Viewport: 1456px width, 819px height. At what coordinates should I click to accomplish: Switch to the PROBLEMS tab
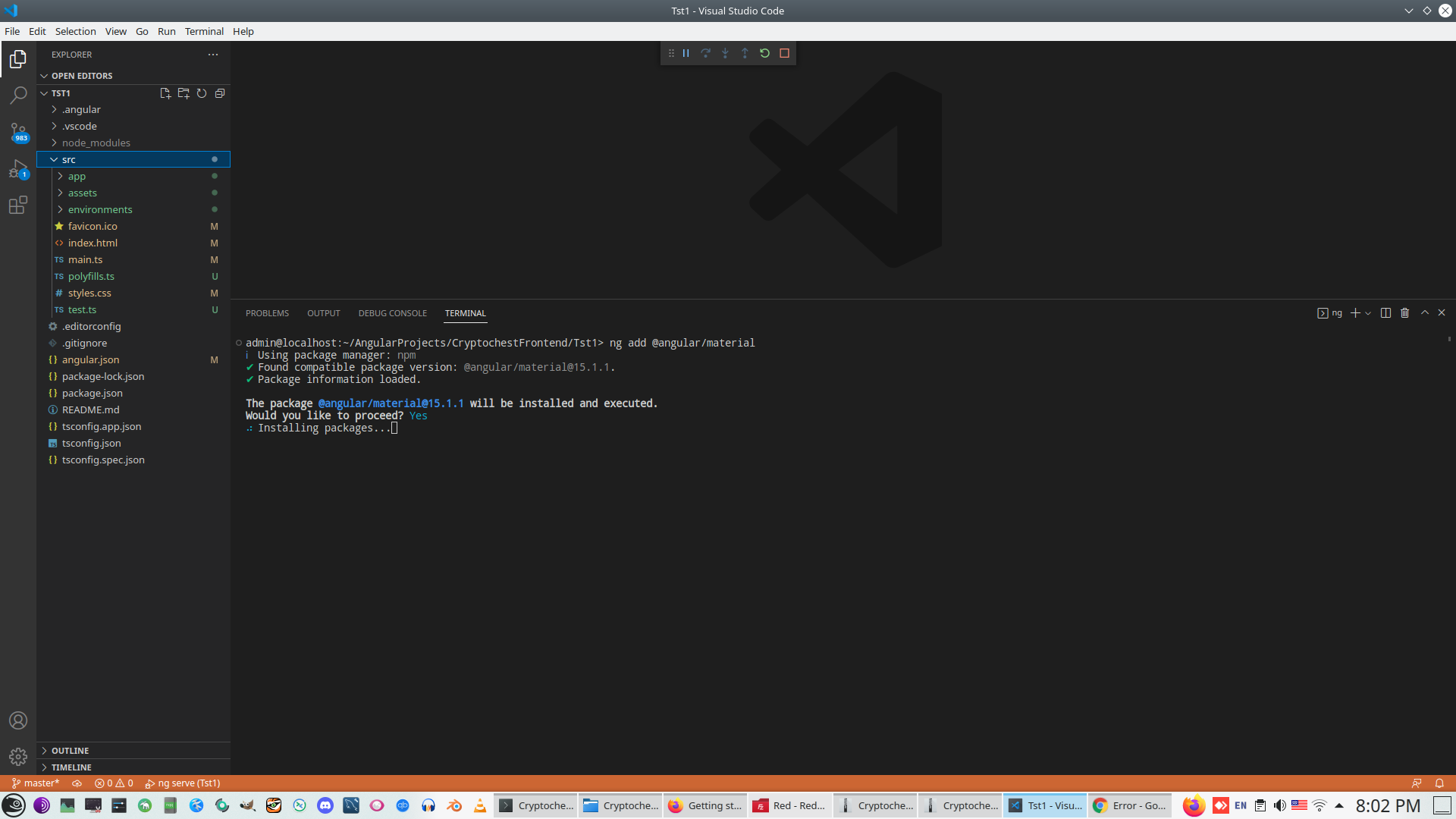267,313
